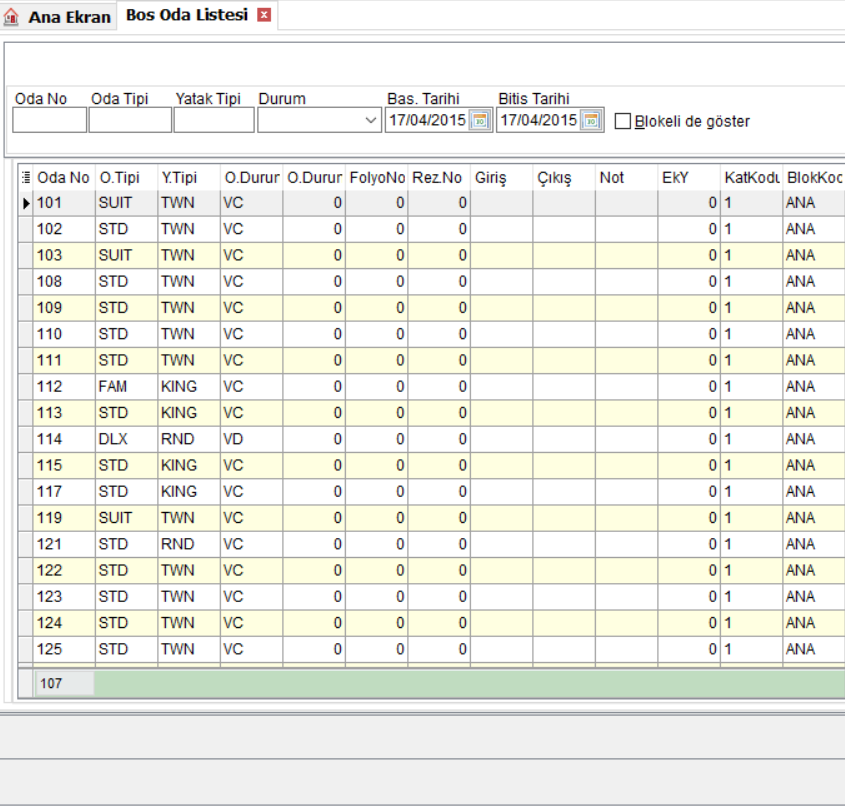845x806 pixels.
Task: Click the Çıkış column header
Action: coord(564,177)
